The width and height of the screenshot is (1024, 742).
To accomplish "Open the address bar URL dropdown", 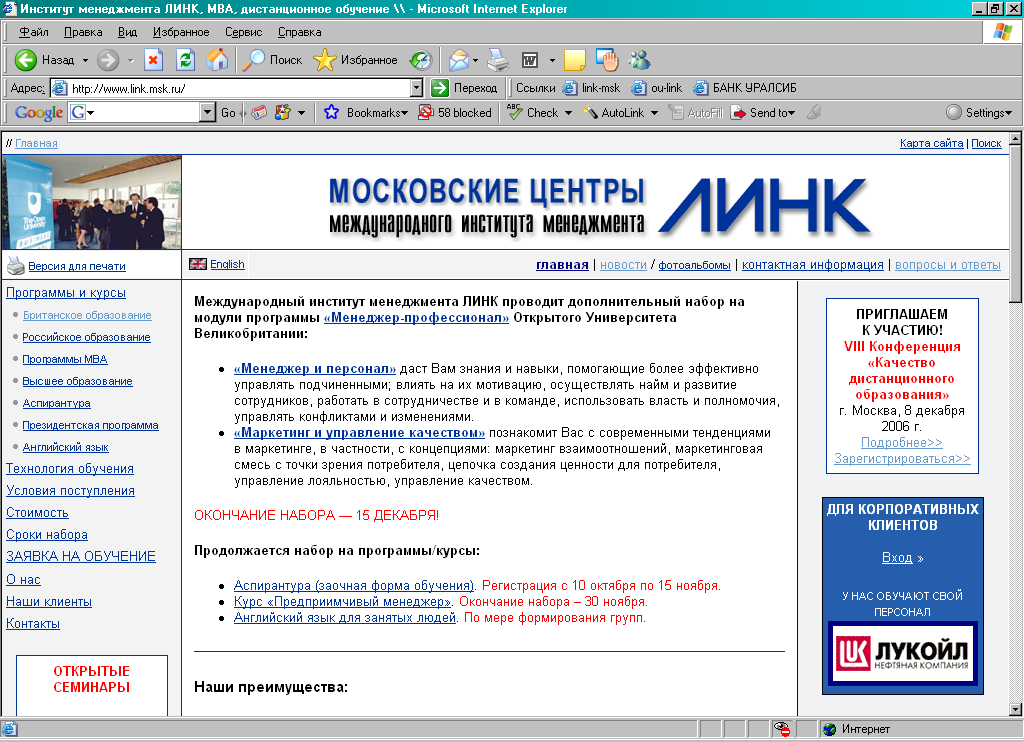I will pyautogui.click(x=417, y=88).
